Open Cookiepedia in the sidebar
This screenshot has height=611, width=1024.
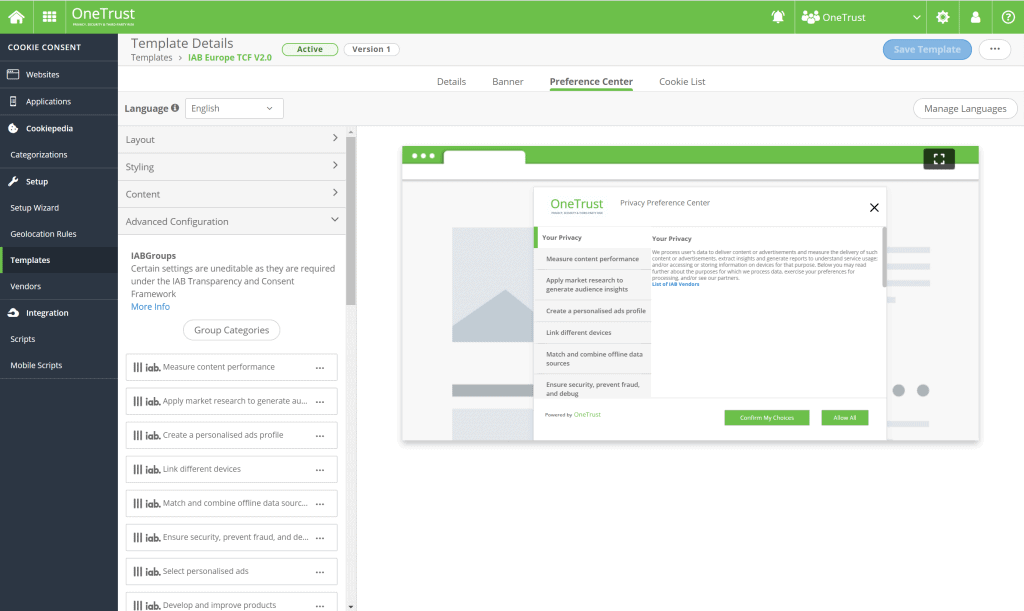(59, 129)
